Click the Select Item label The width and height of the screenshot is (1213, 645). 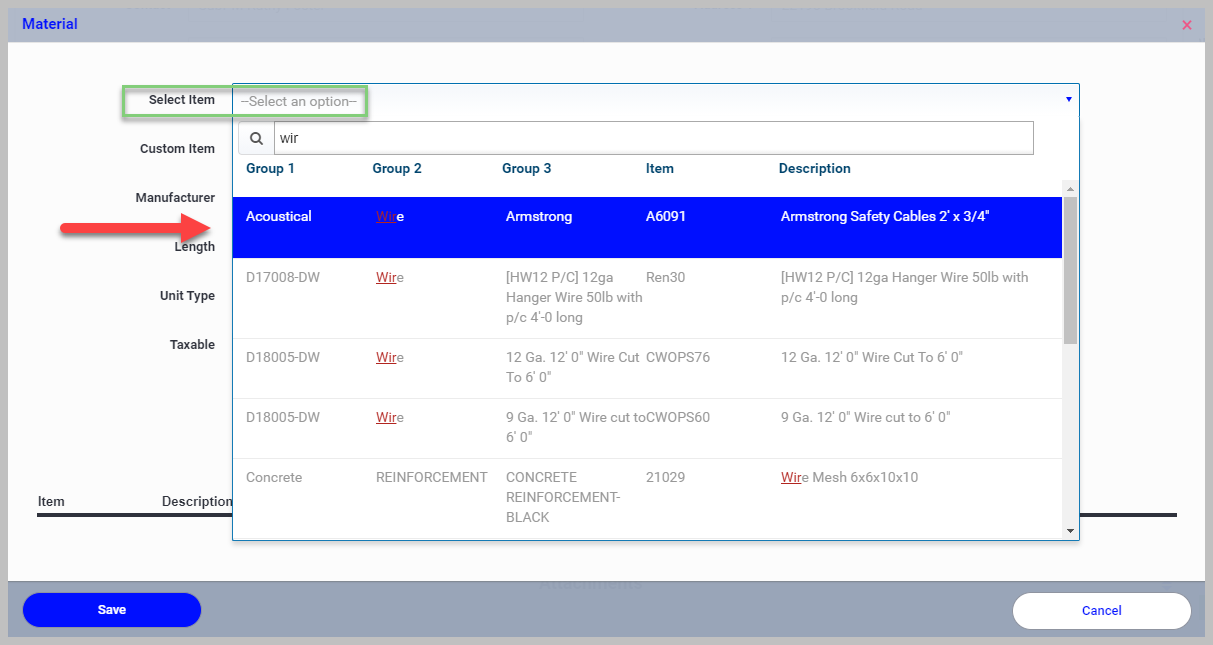[182, 99]
